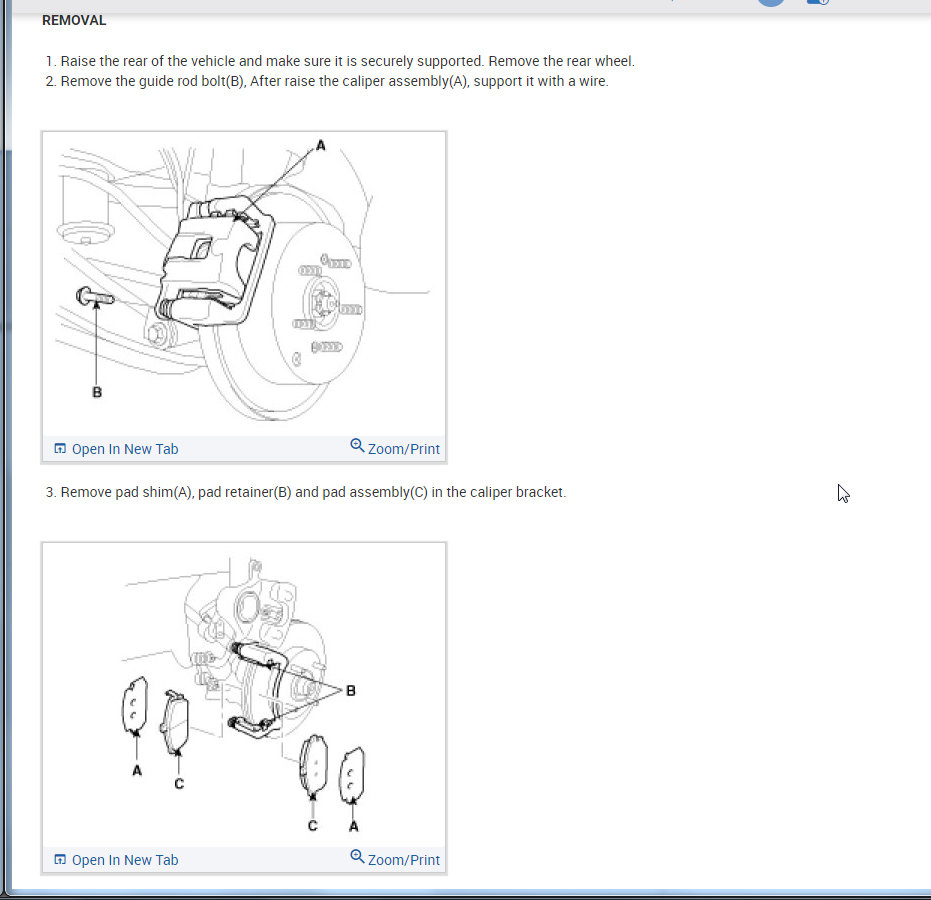The width and height of the screenshot is (931, 900).
Task: Open caliper assembly diagram in new tab
Action: pos(116,449)
